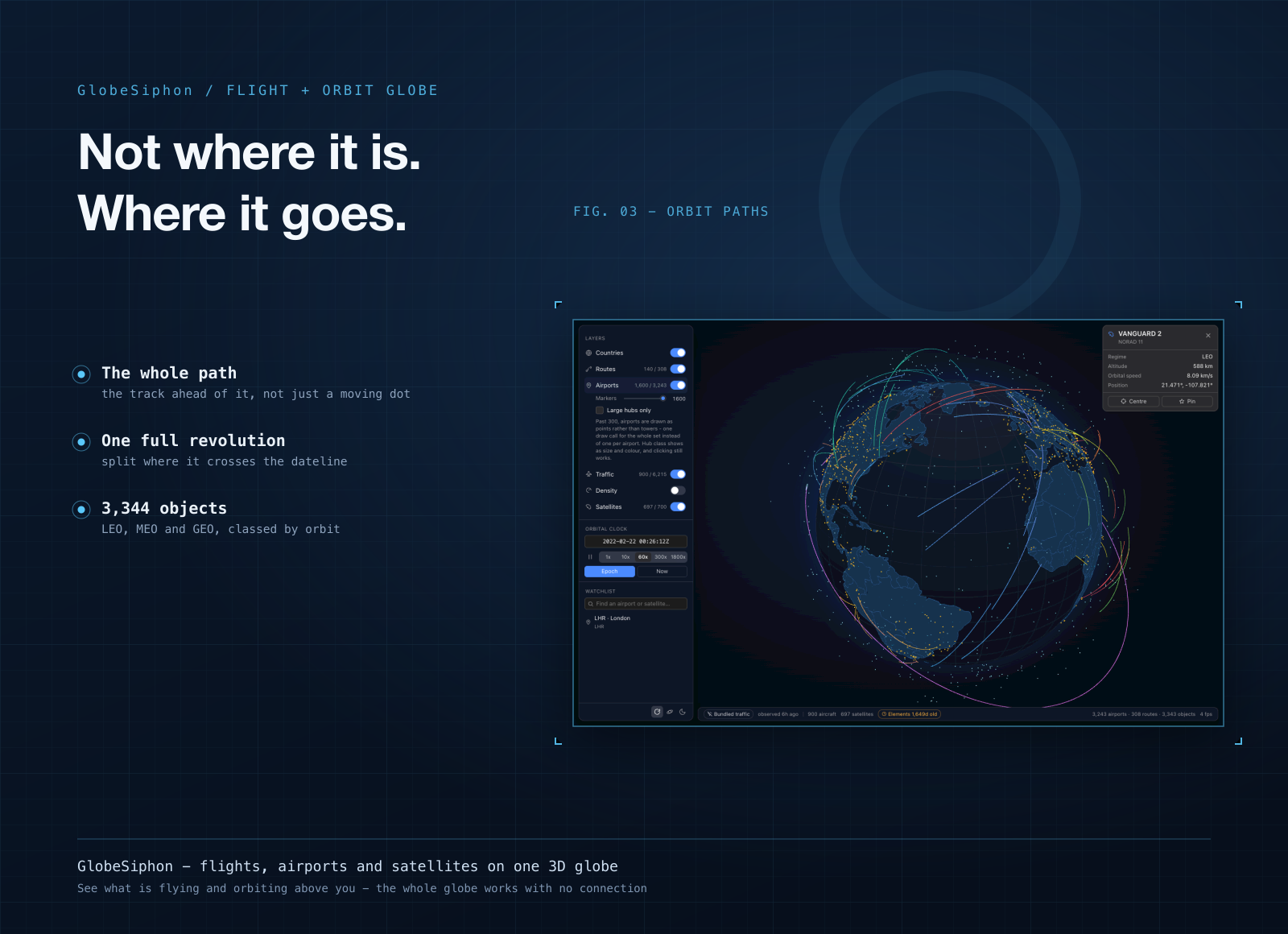Screen dimensions: 1288x934
Task: Check the Large hubs only box
Action: 600,410
